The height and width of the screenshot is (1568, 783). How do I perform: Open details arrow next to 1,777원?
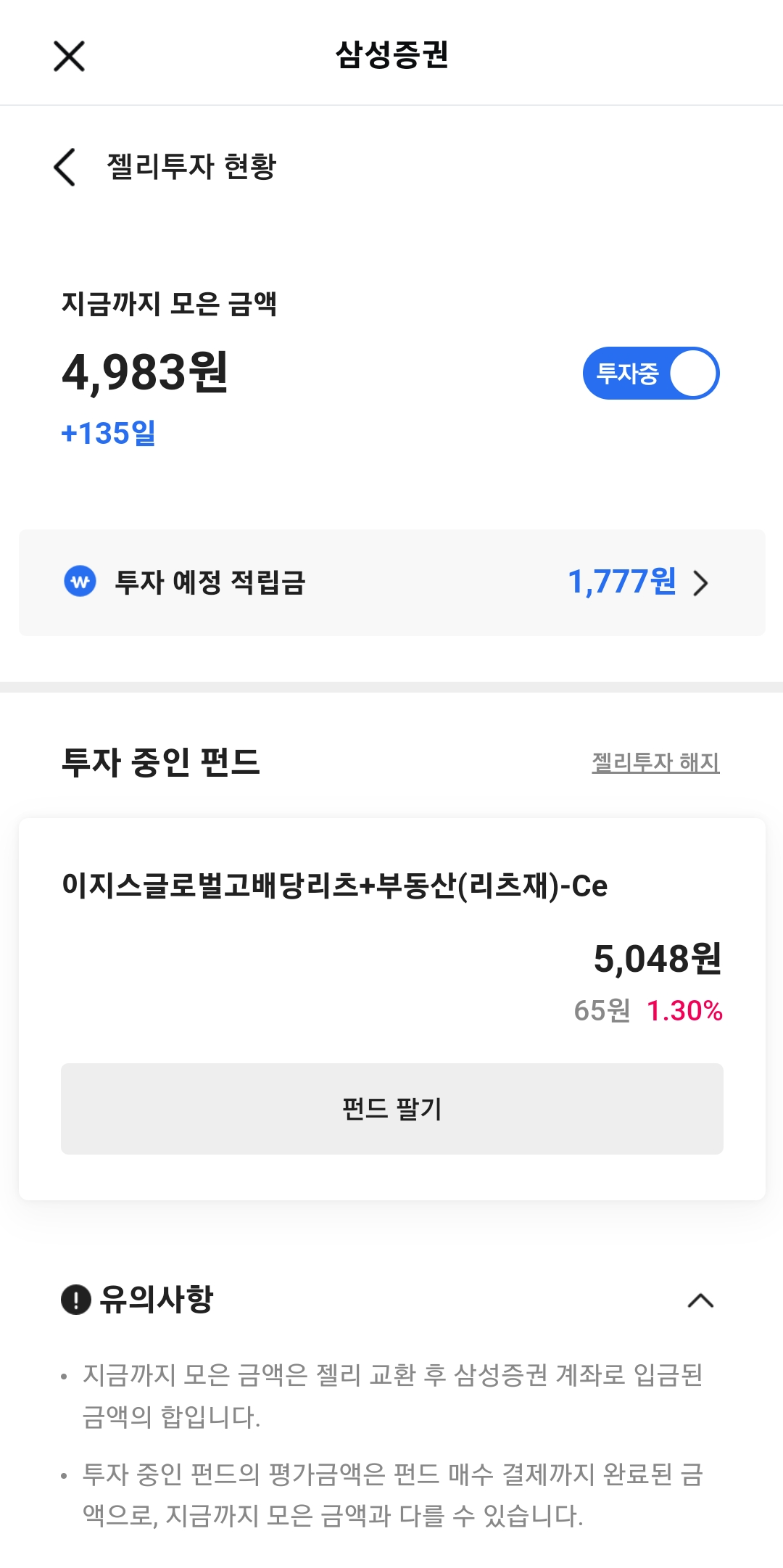tap(700, 582)
